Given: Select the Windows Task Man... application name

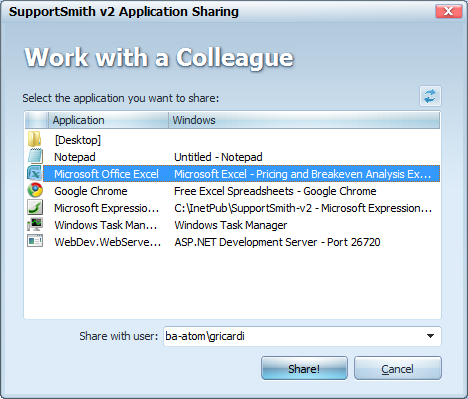Looking at the screenshot, I should [106, 225].
